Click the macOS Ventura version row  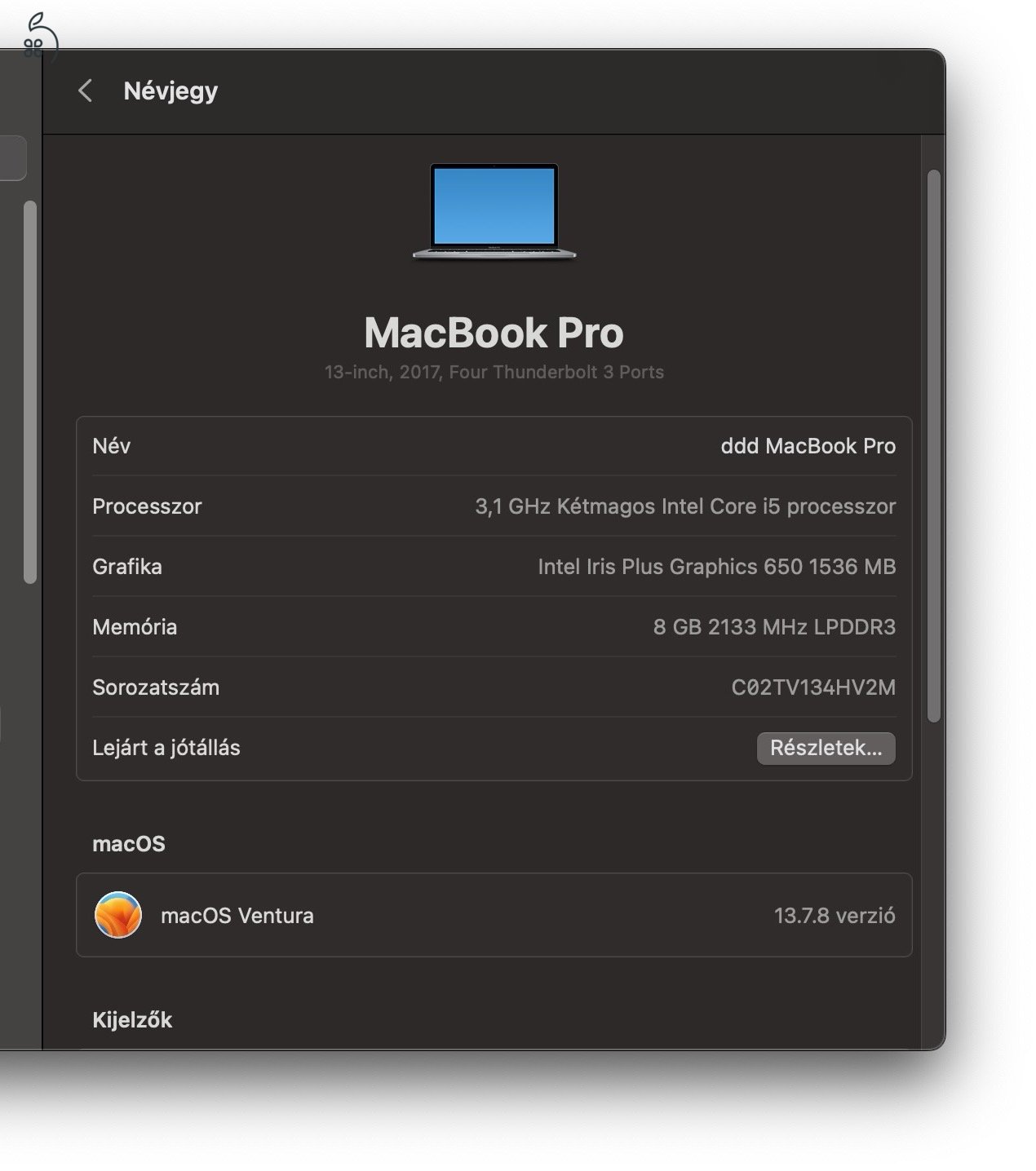click(x=494, y=915)
